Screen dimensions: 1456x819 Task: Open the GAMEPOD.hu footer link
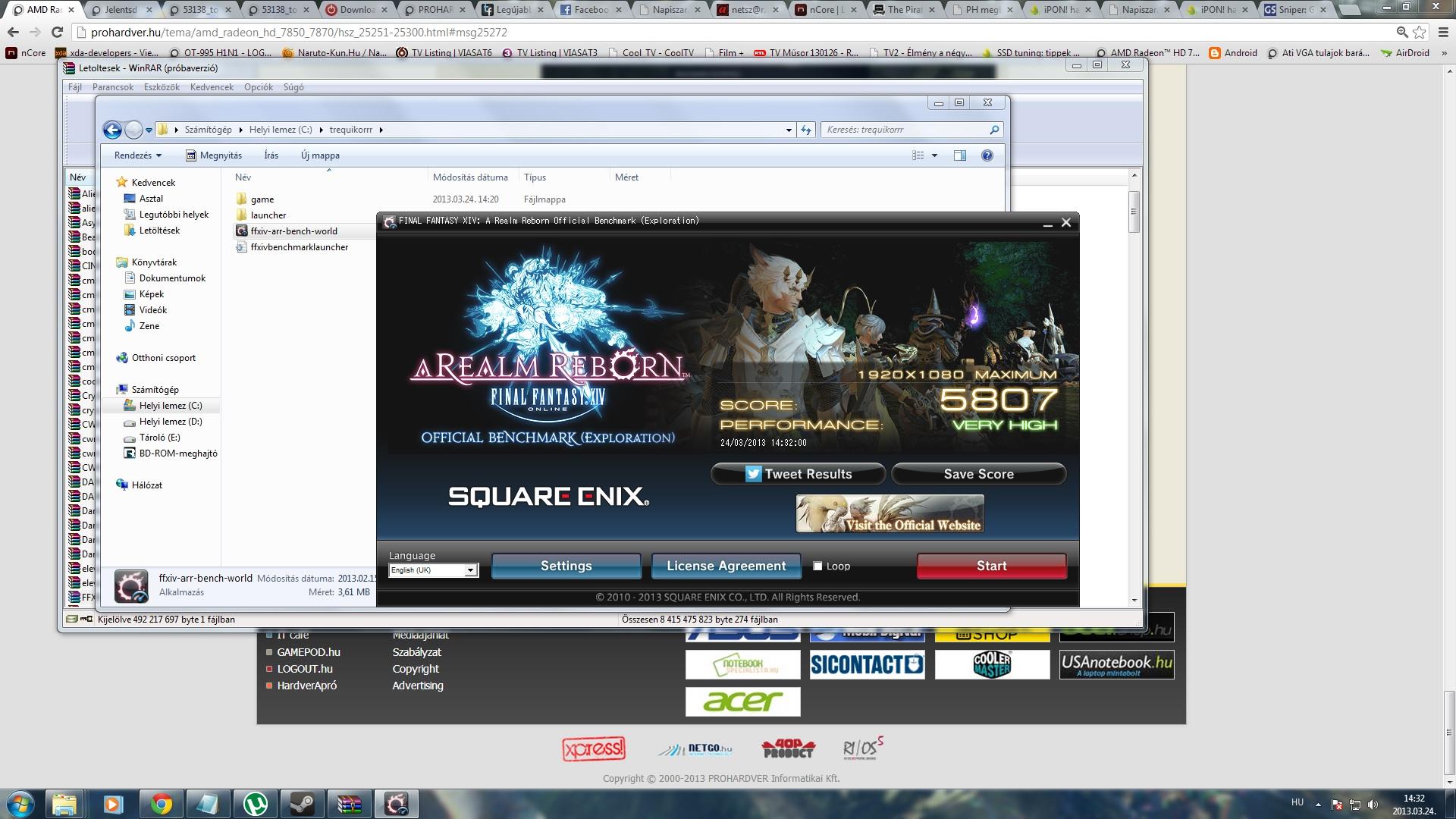308,652
